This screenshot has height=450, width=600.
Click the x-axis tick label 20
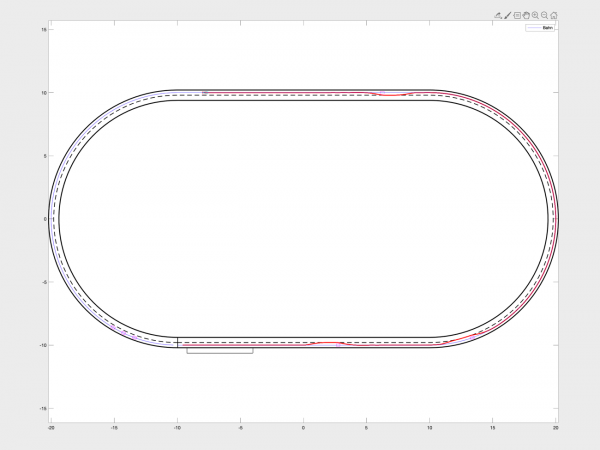pyautogui.click(x=555, y=427)
